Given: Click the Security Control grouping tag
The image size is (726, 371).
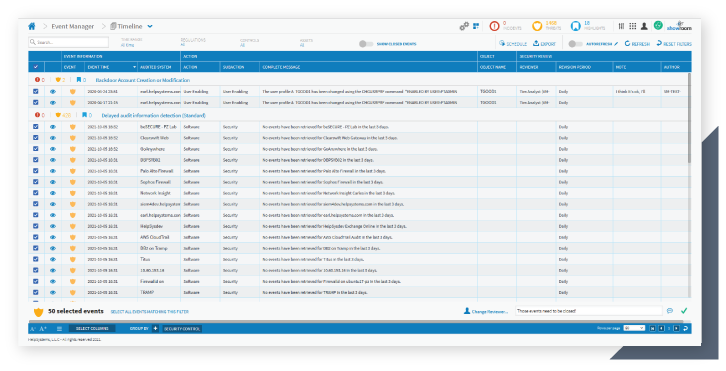Looking at the screenshot, I should tap(182, 329).
